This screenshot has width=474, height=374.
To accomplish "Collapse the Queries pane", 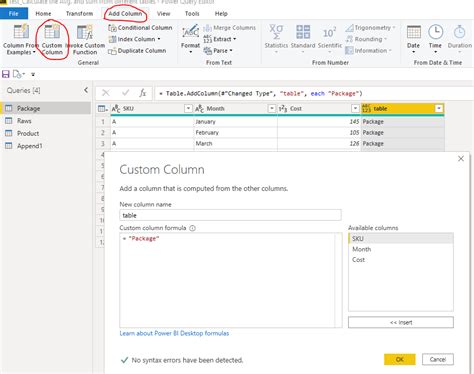I will pyautogui.click(x=86, y=90).
